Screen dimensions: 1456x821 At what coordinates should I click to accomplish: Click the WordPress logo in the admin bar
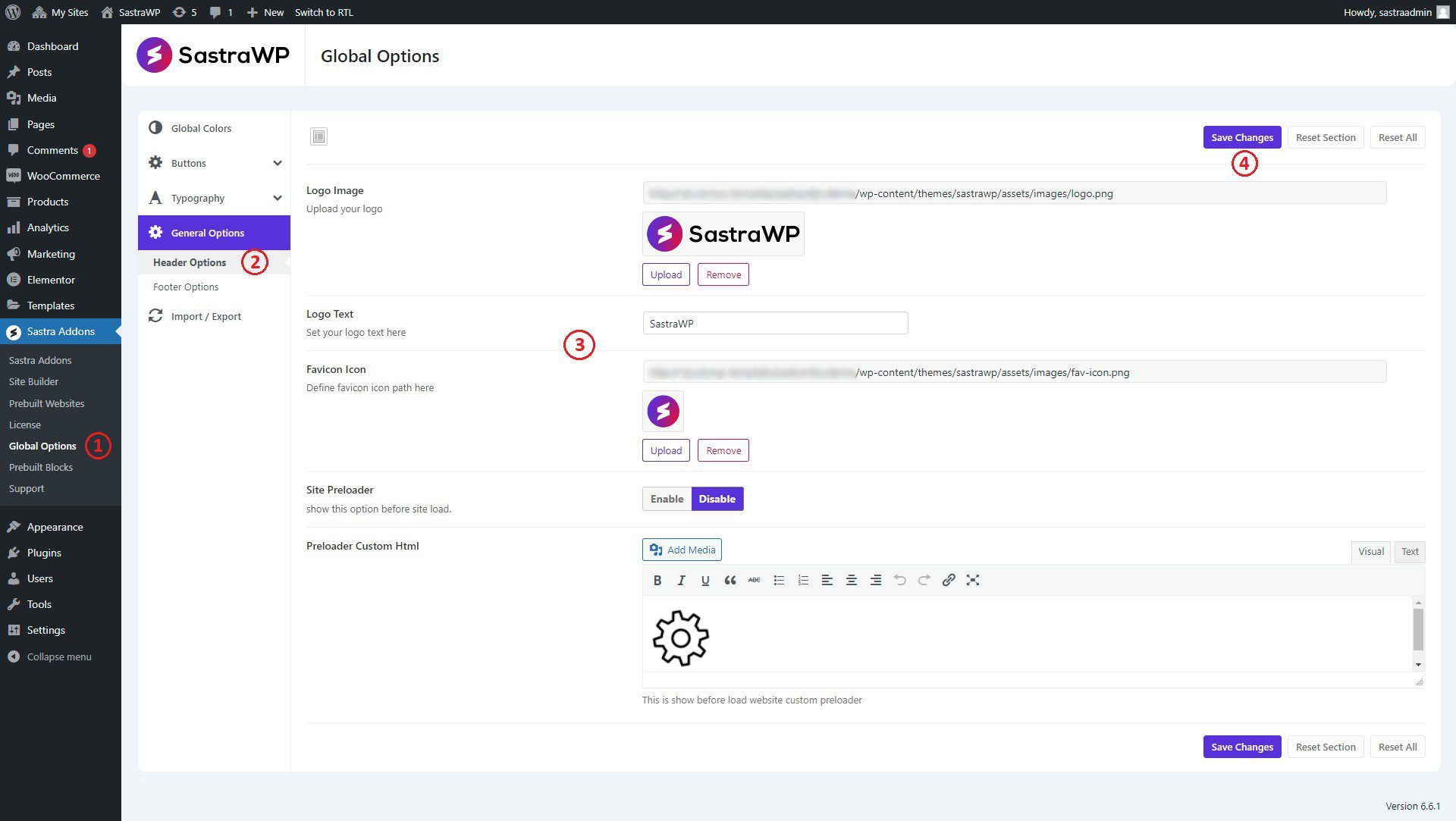pyautogui.click(x=13, y=12)
